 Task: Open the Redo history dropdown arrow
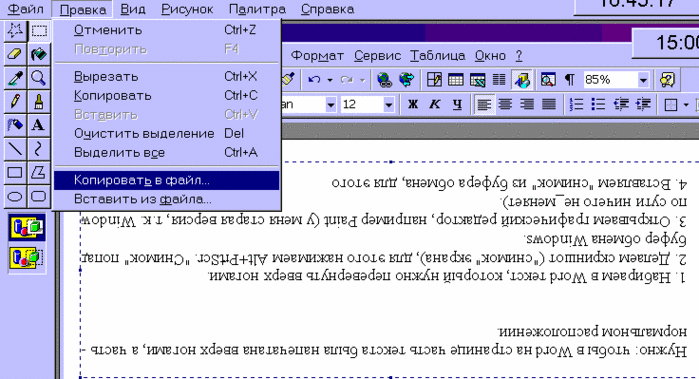(362, 80)
